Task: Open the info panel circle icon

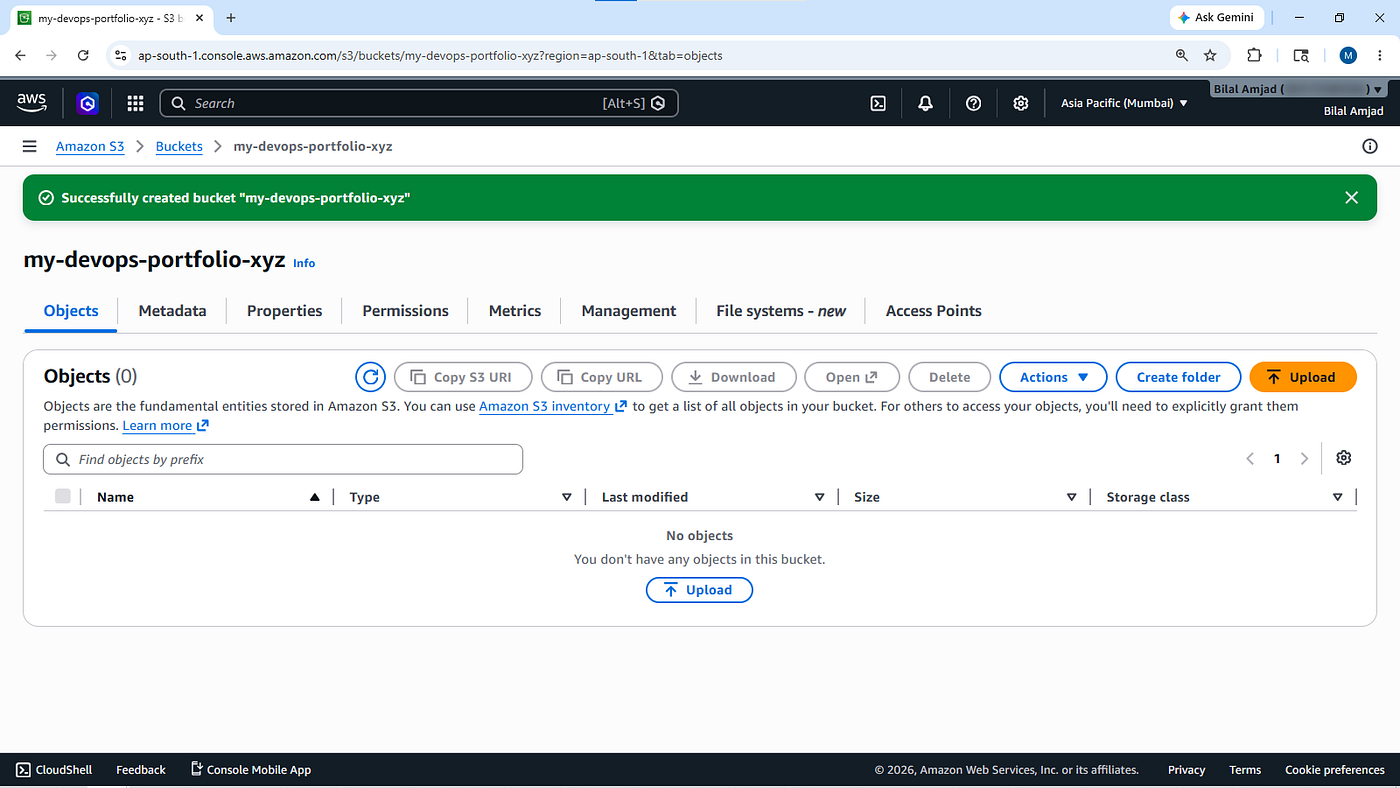Action: [1370, 146]
